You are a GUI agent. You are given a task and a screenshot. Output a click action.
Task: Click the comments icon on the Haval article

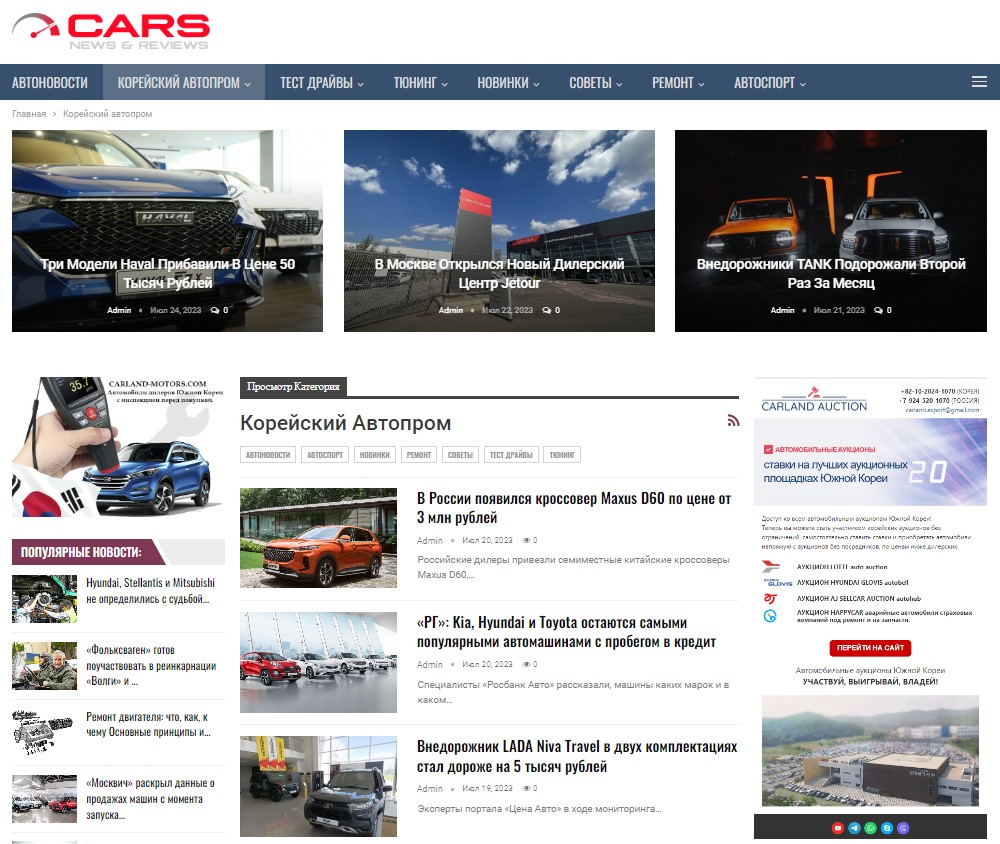click(215, 310)
